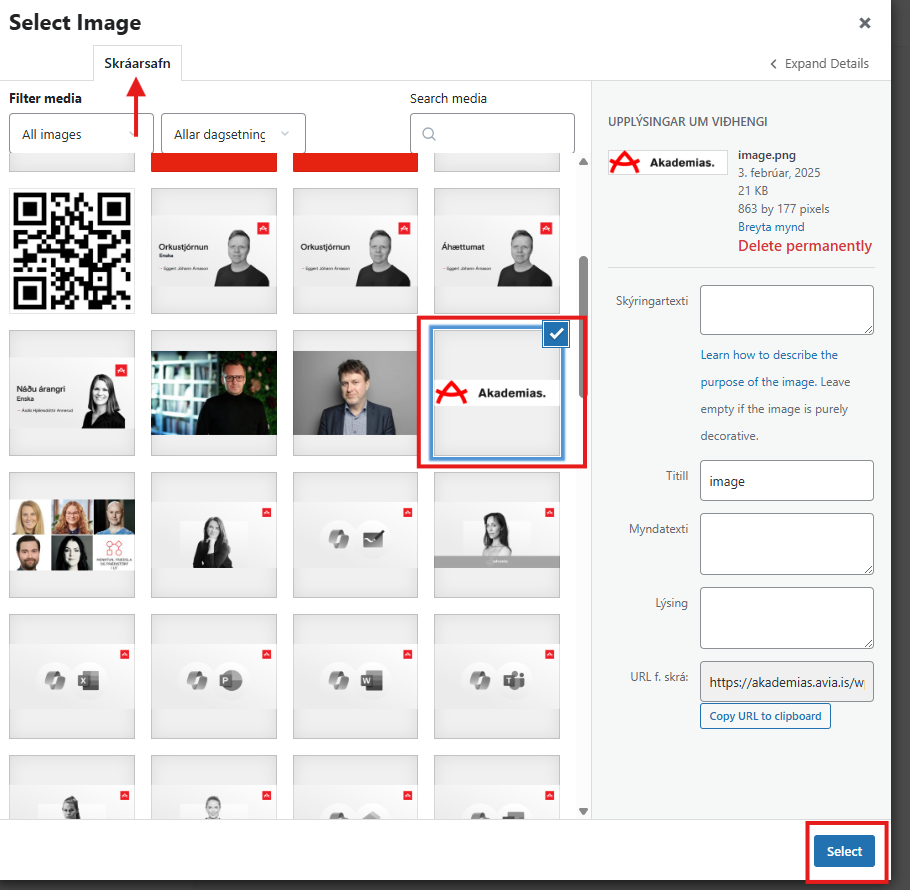The width and height of the screenshot is (910, 890).
Task: Open the All images filter dropdown
Action: (x=81, y=134)
